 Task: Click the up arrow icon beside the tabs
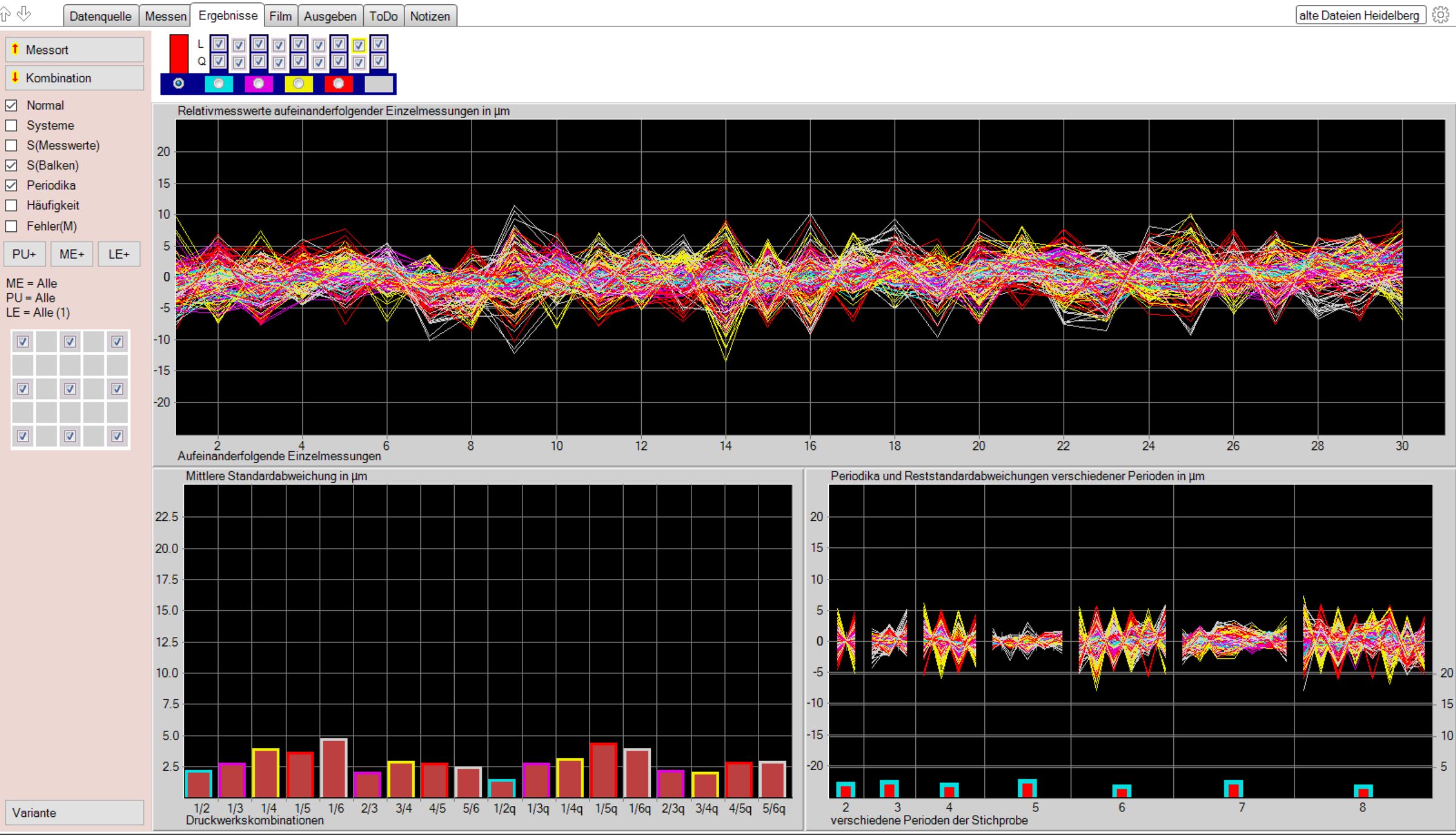[x=5, y=13]
